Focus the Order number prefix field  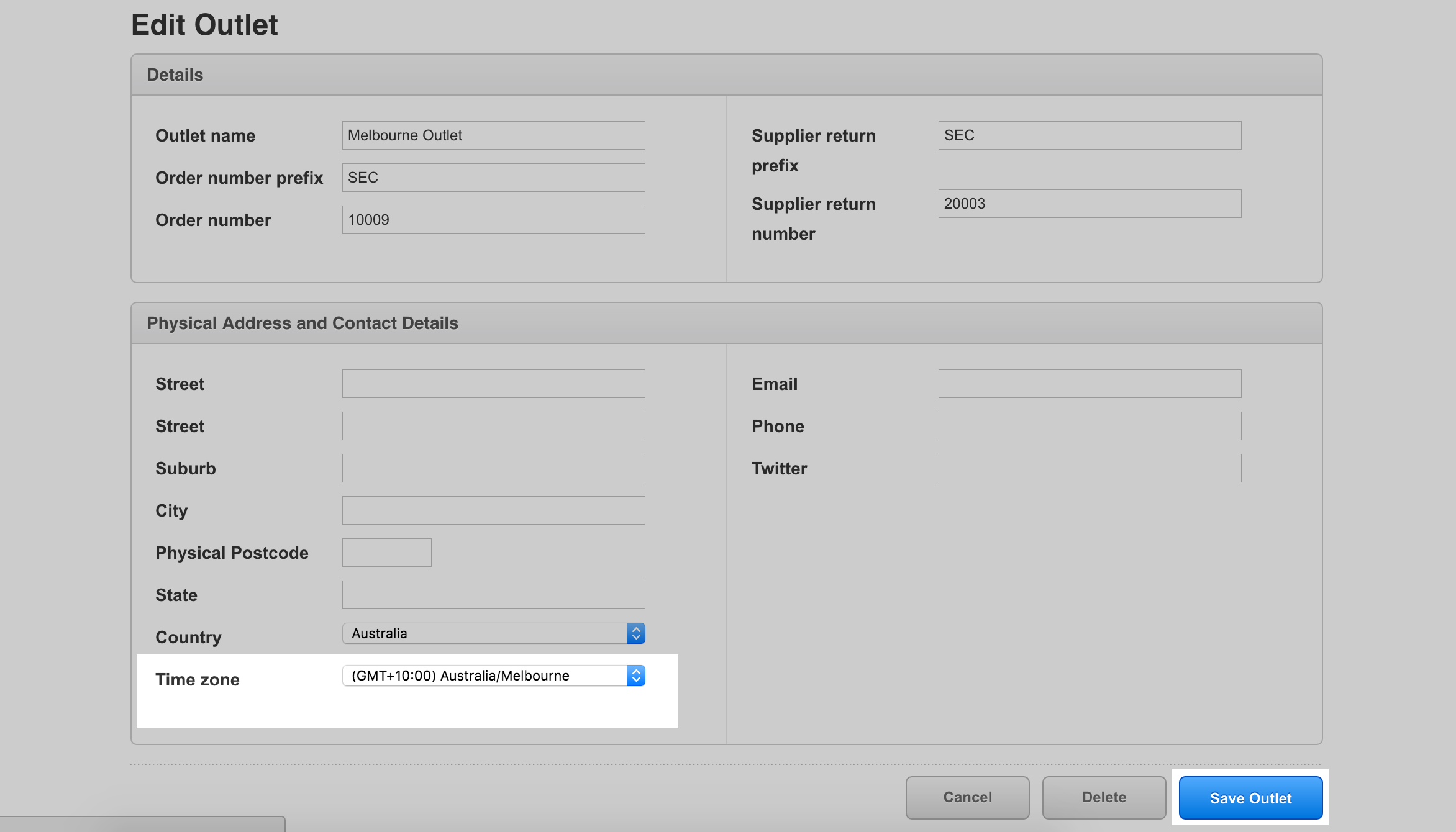click(x=493, y=178)
